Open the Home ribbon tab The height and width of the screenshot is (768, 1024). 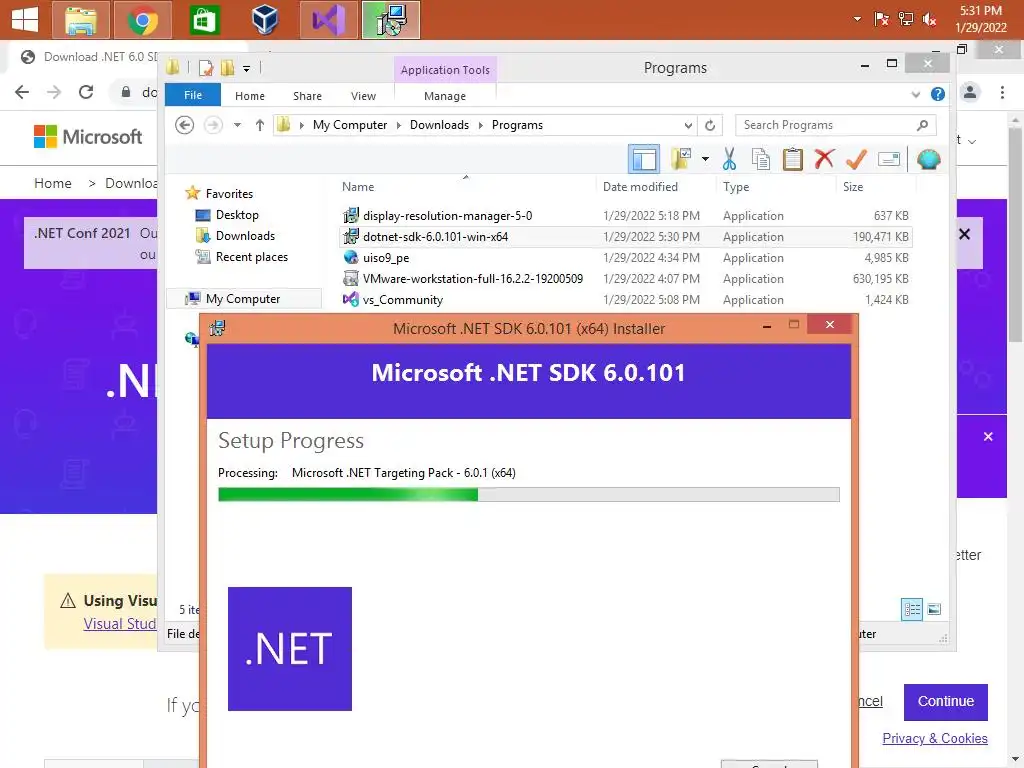coord(249,96)
